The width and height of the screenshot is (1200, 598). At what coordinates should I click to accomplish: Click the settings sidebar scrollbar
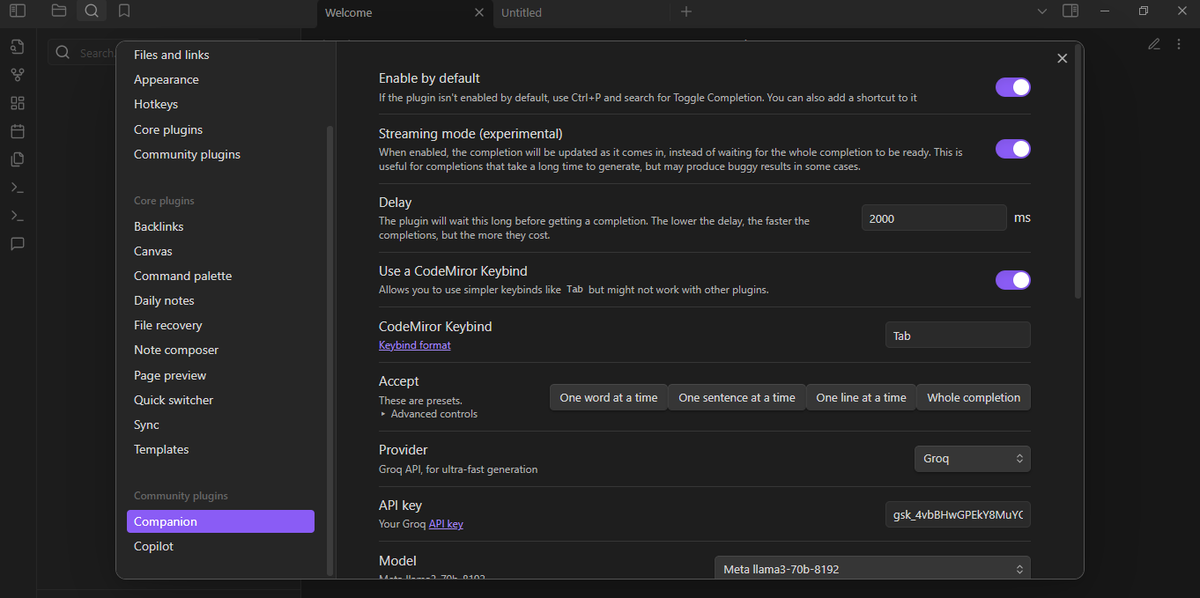coord(329,350)
